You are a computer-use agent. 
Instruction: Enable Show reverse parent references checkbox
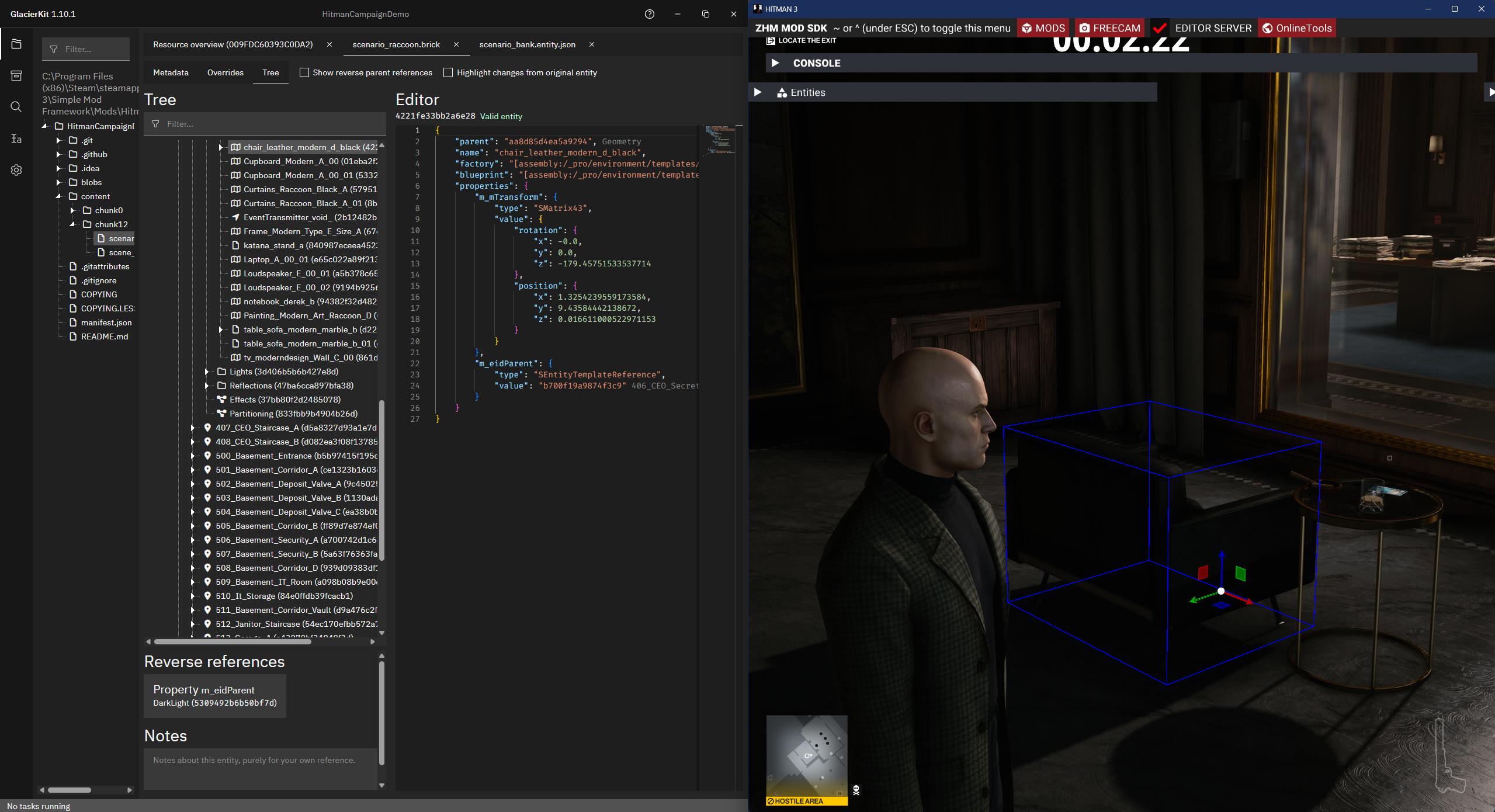coord(304,72)
